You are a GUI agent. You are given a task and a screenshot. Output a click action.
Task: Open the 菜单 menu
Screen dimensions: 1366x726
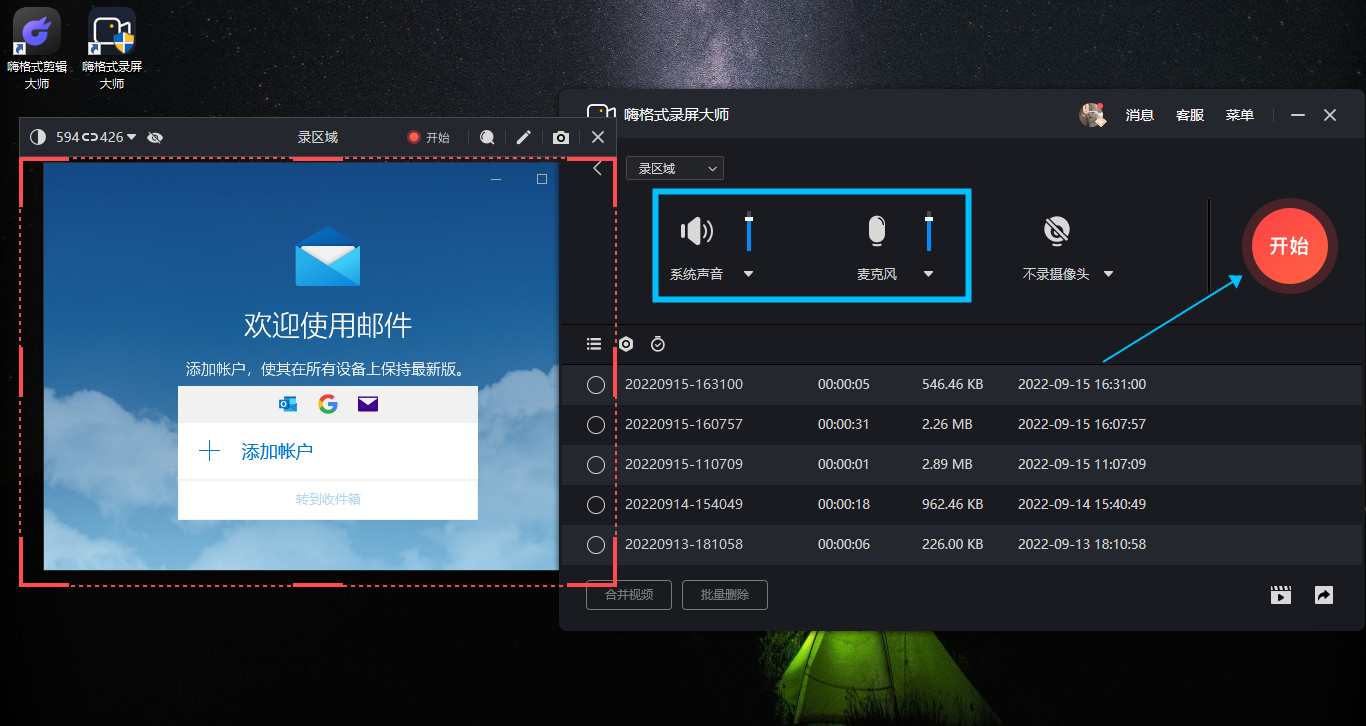(x=1239, y=115)
